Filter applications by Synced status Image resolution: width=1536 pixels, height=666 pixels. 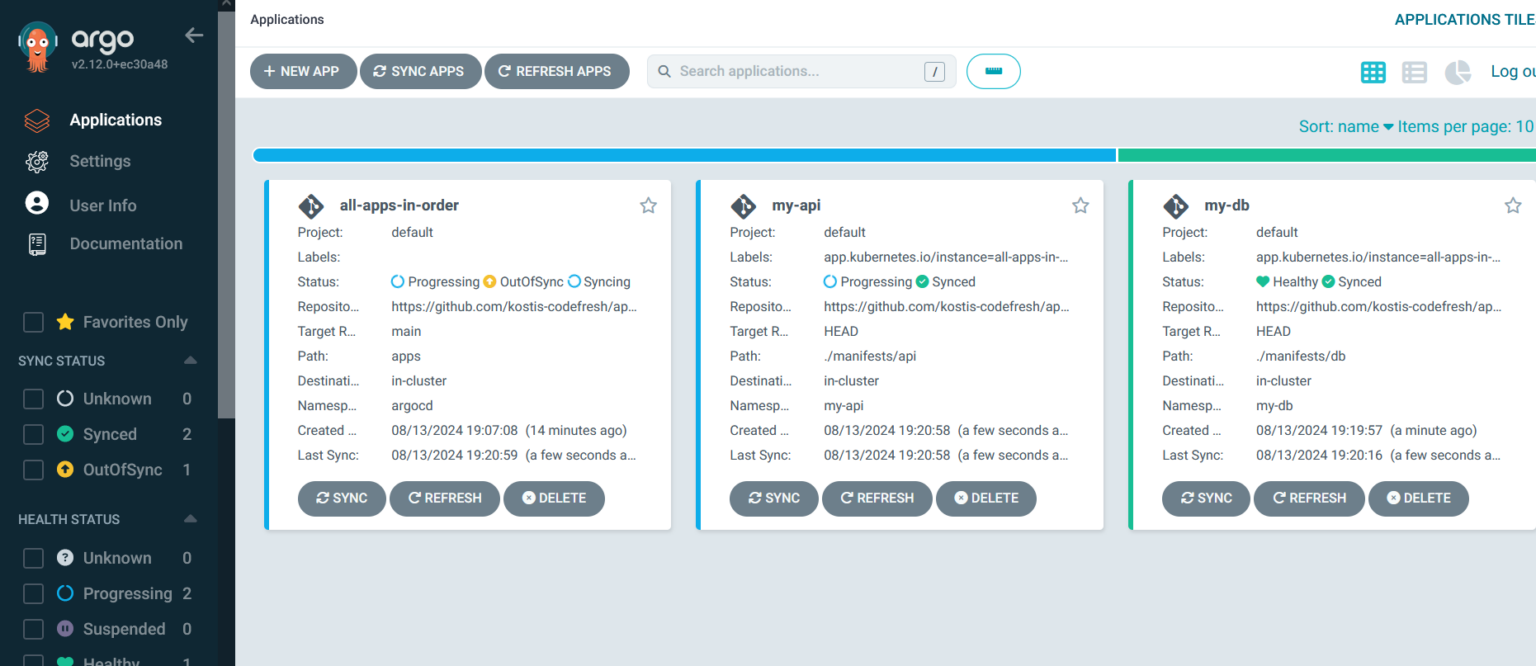(33, 434)
